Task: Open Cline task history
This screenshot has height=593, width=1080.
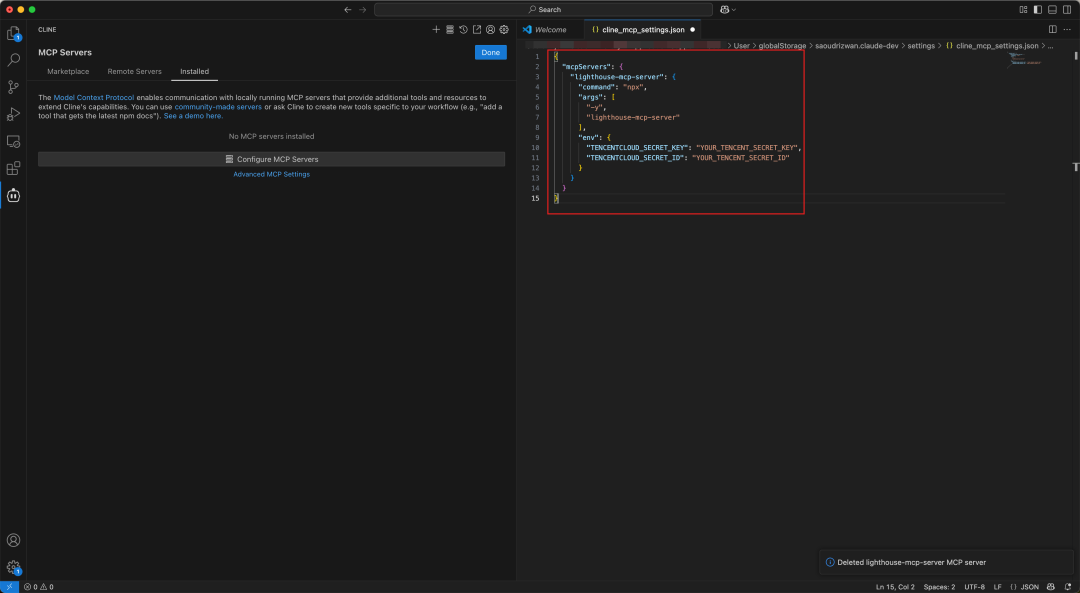Action: coord(464,30)
